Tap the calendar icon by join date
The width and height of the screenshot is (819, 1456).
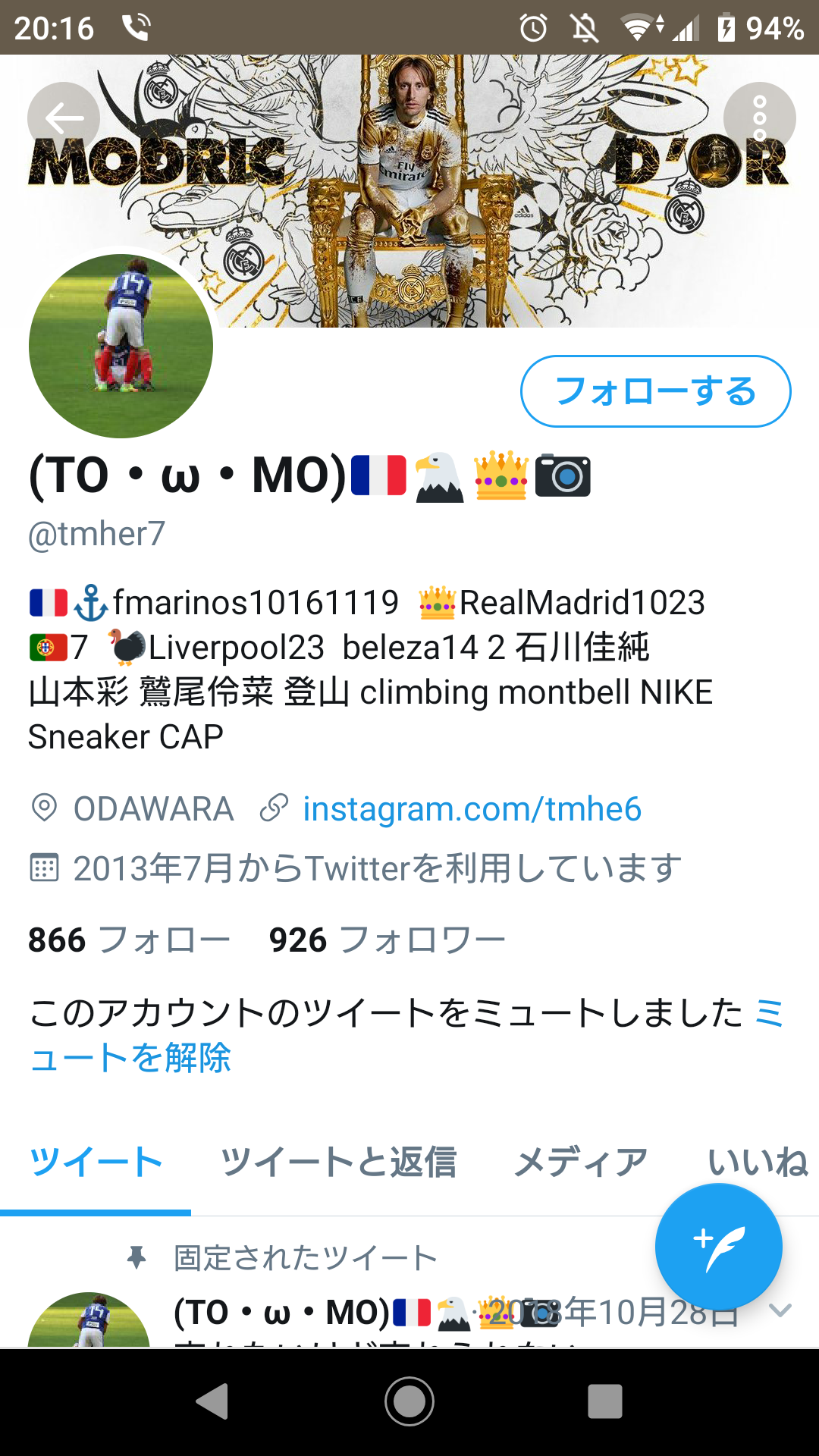[x=44, y=868]
